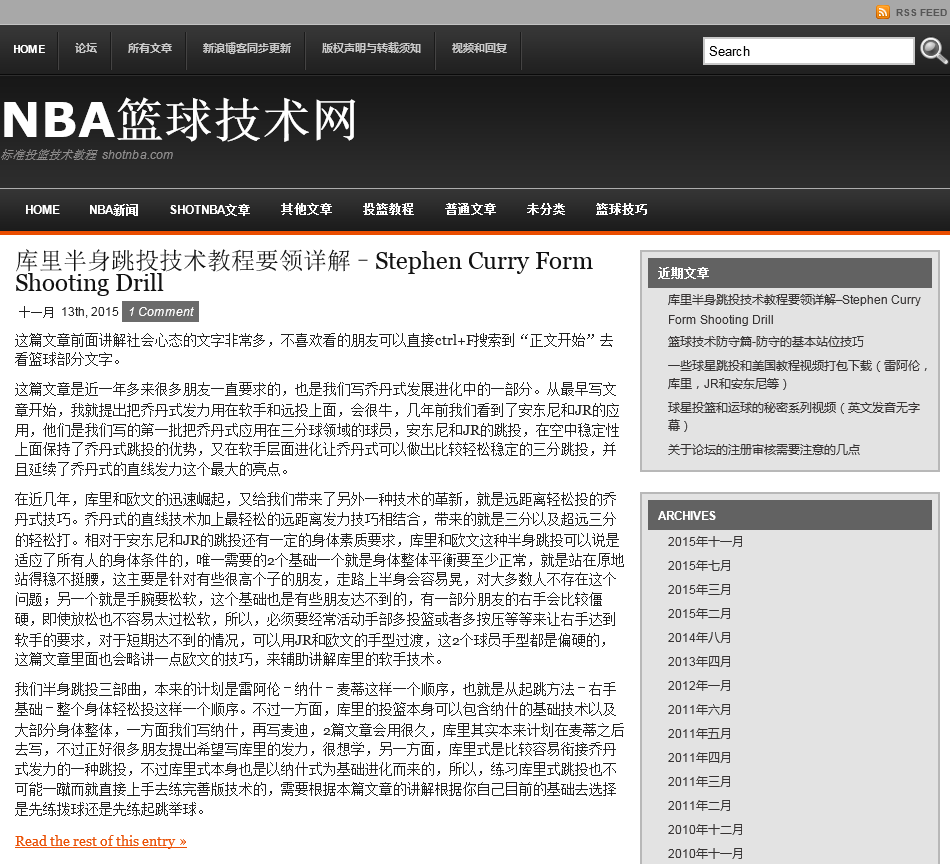
Task: Select the 普通文章 category
Action: click(471, 210)
